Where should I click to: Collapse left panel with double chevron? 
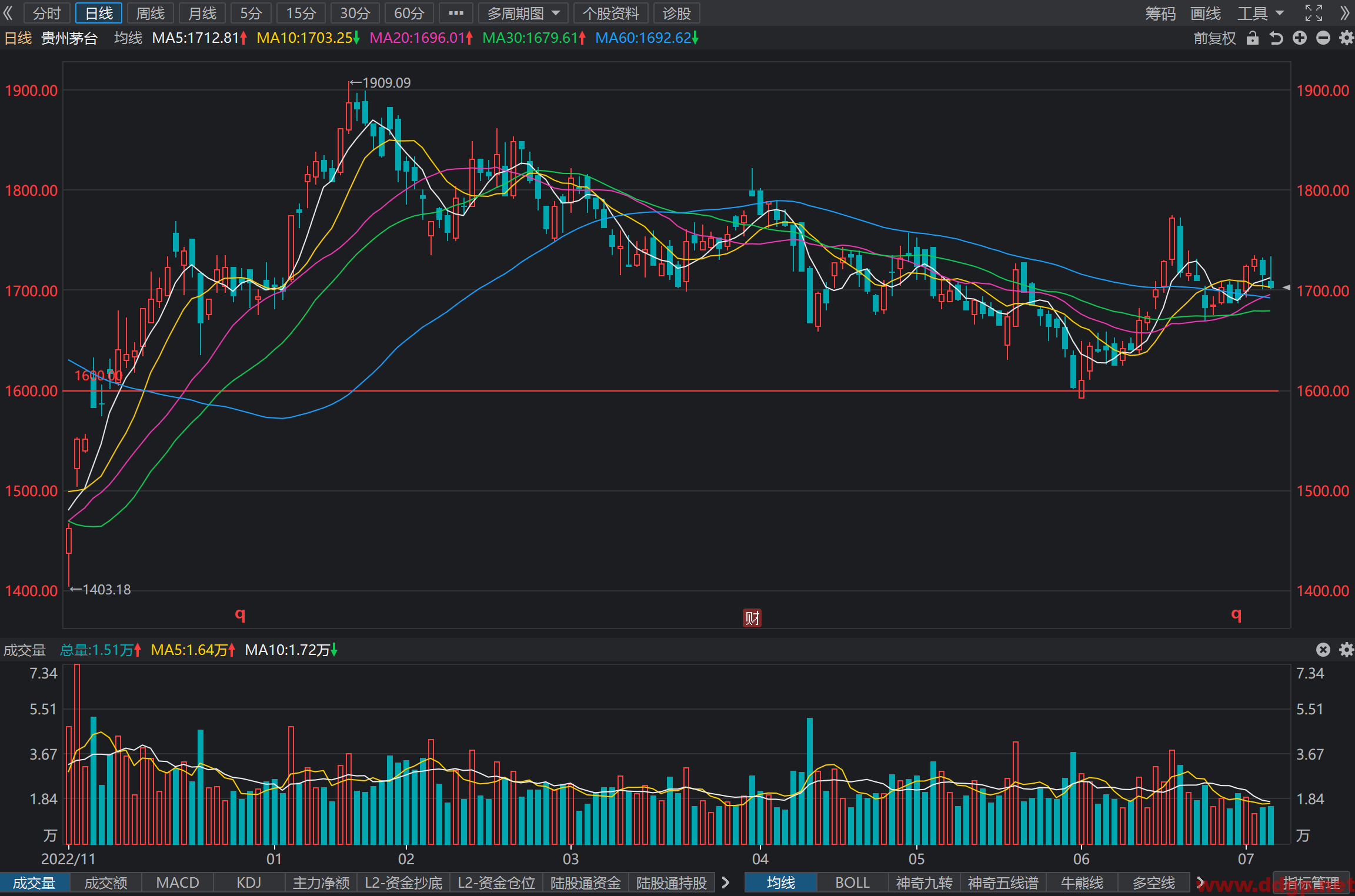tap(8, 13)
